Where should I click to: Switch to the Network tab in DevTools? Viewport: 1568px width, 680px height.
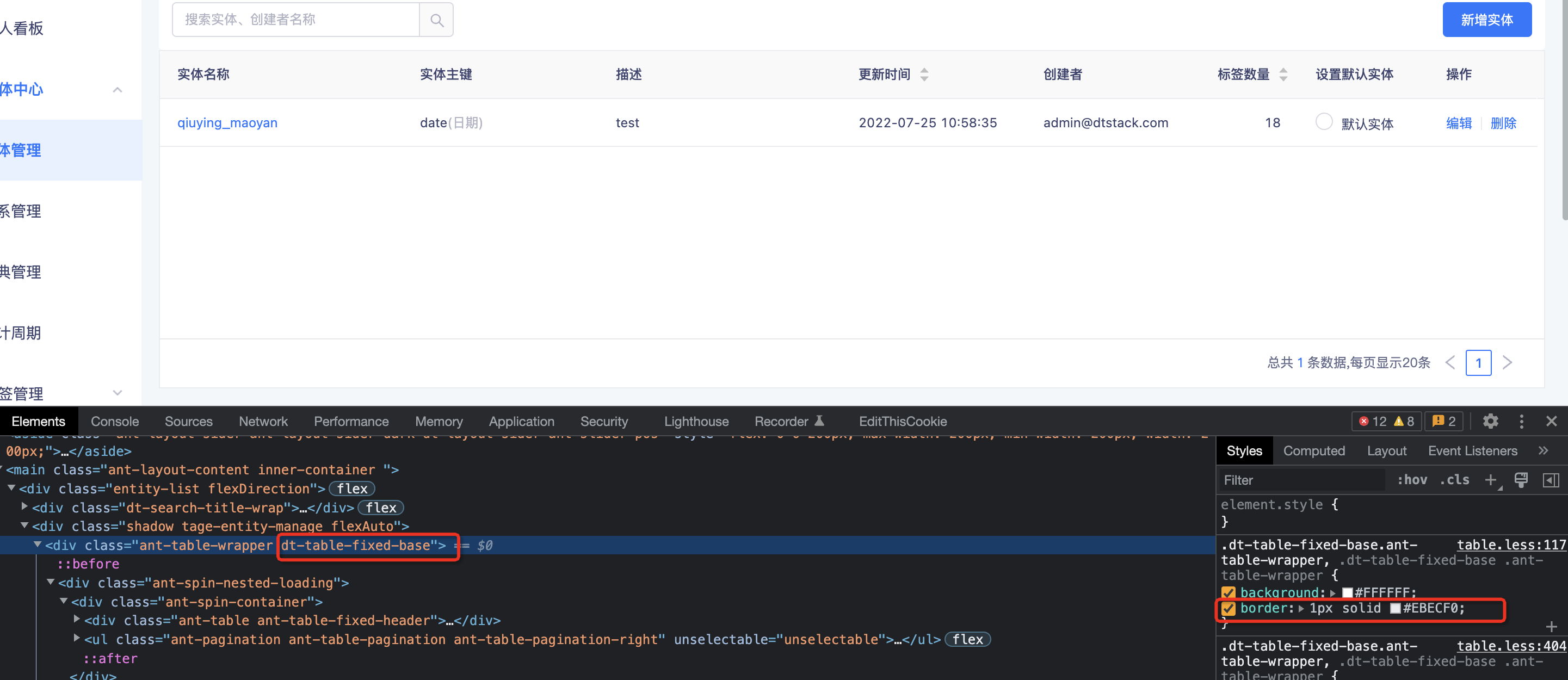[263, 421]
